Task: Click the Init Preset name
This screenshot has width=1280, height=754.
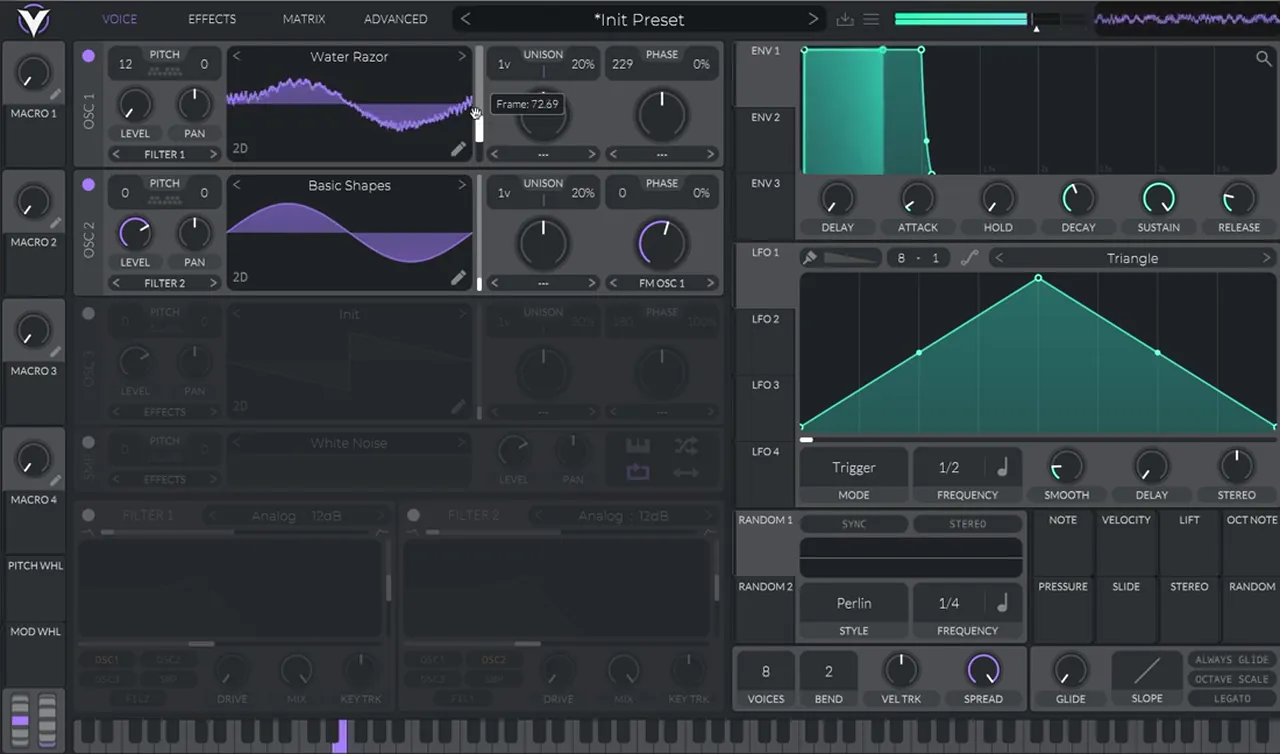Action: click(x=640, y=19)
